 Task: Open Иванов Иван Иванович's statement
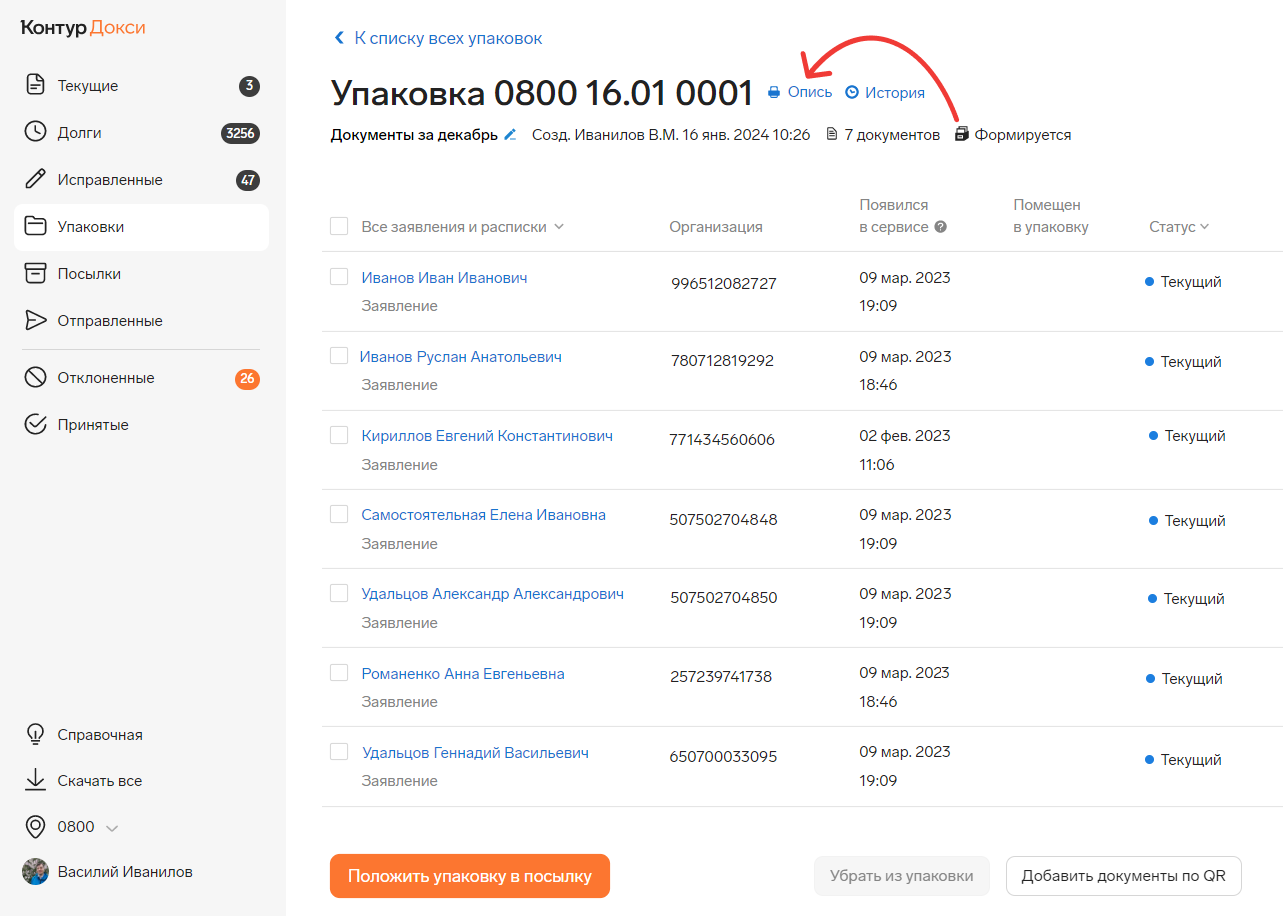pos(444,278)
